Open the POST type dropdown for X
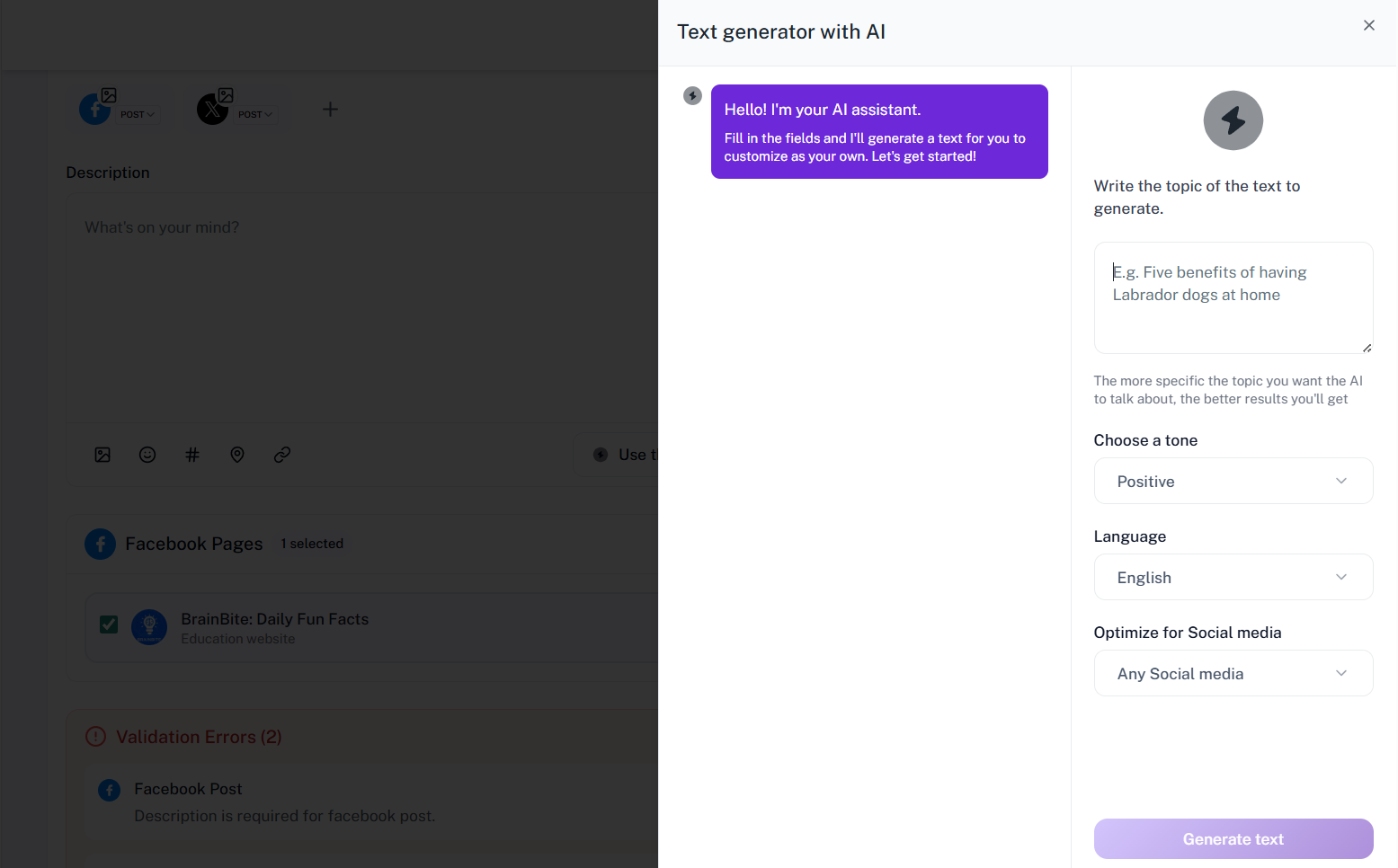Image resolution: width=1398 pixels, height=868 pixels. pos(254,114)
